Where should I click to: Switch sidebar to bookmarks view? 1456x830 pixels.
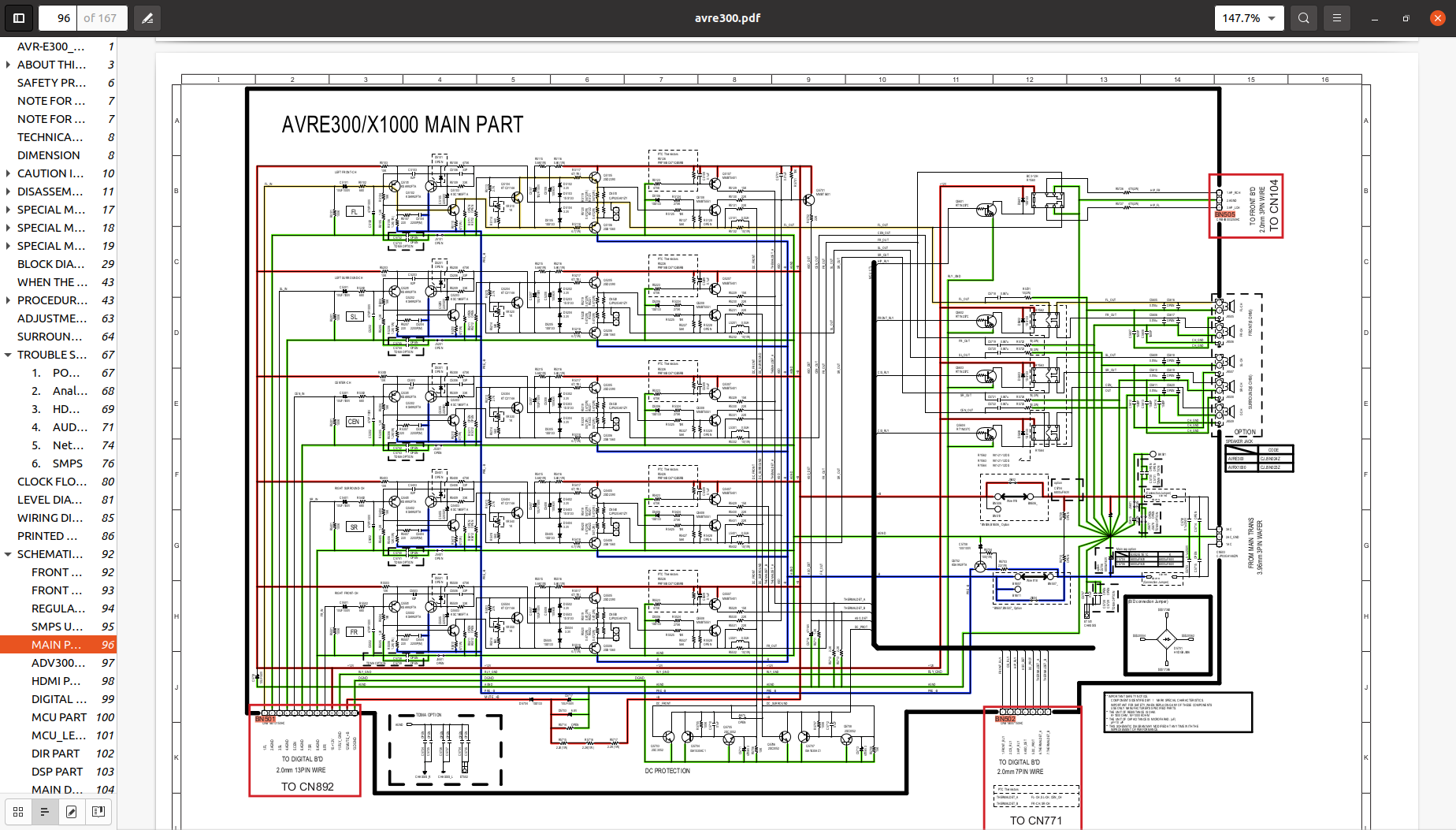[98, 811]
